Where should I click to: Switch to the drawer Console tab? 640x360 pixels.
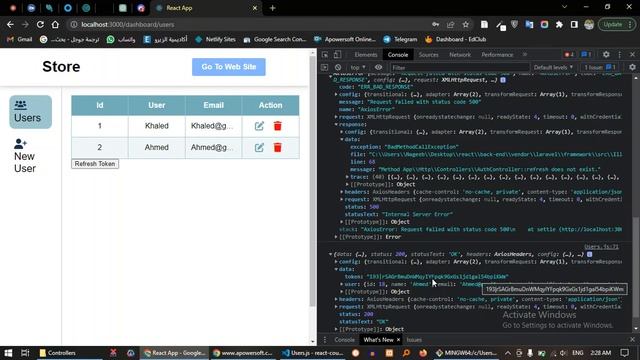[x=344, y=340]
